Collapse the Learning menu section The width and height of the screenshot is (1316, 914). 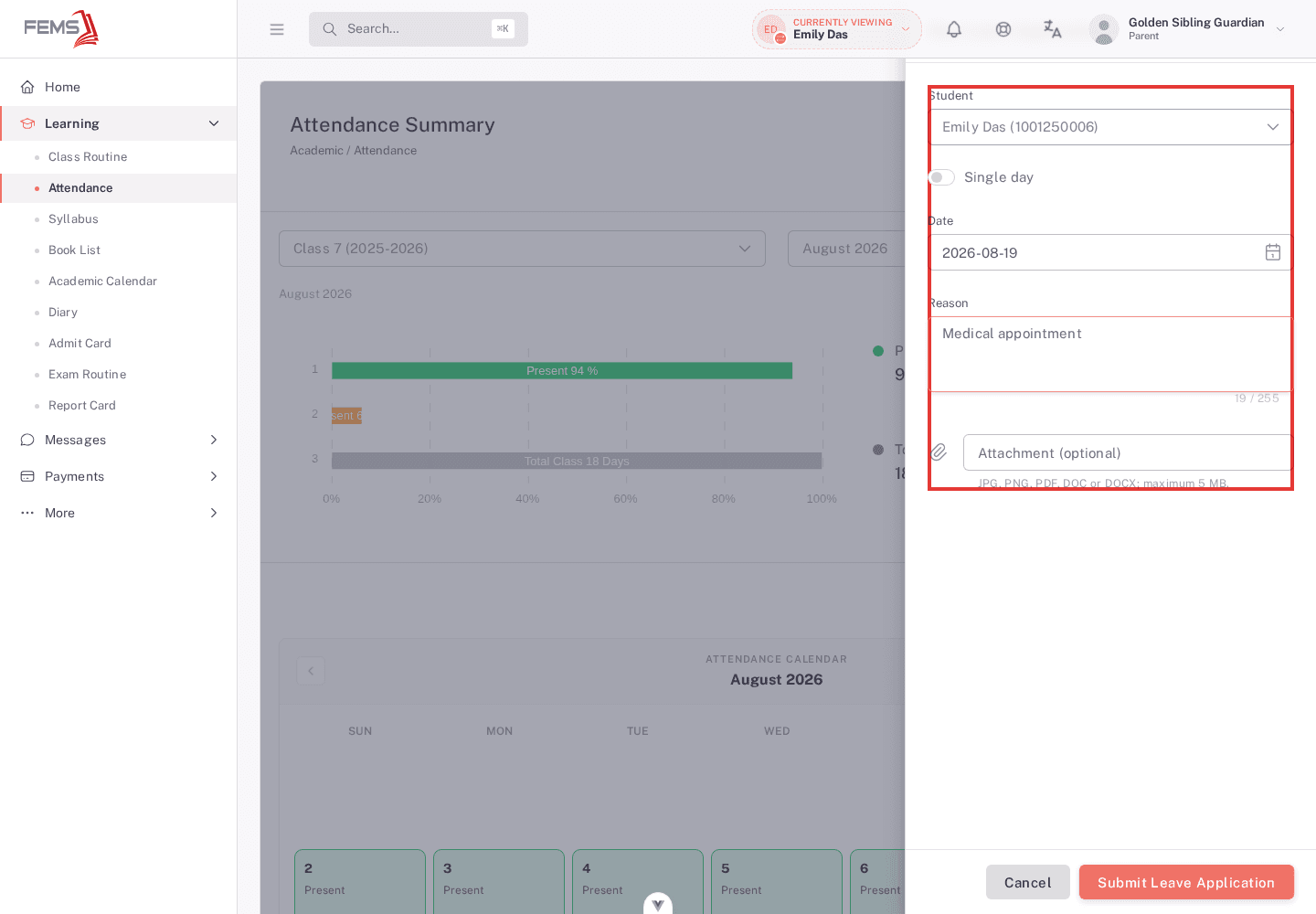pyautogui.click(x=214, y=123)
